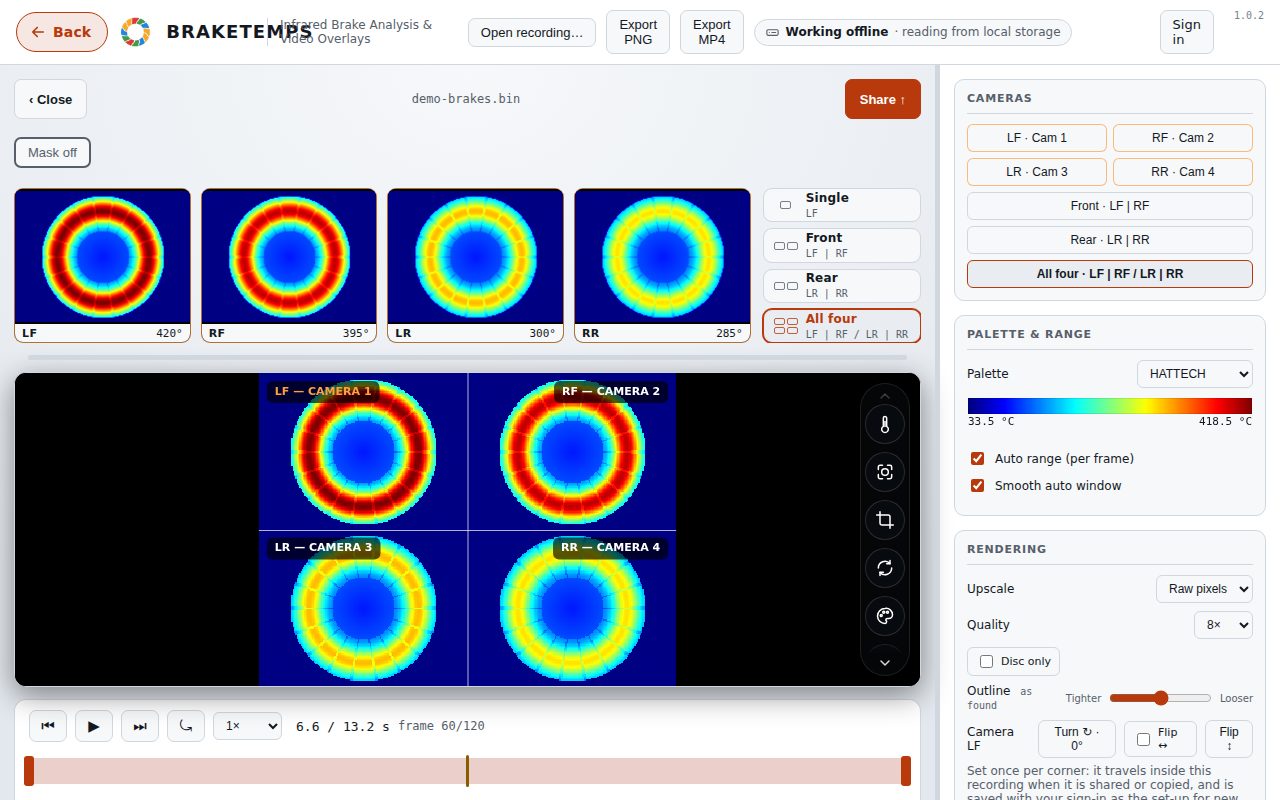Select the LR thumbnail at 300°

tap(475, 265)
